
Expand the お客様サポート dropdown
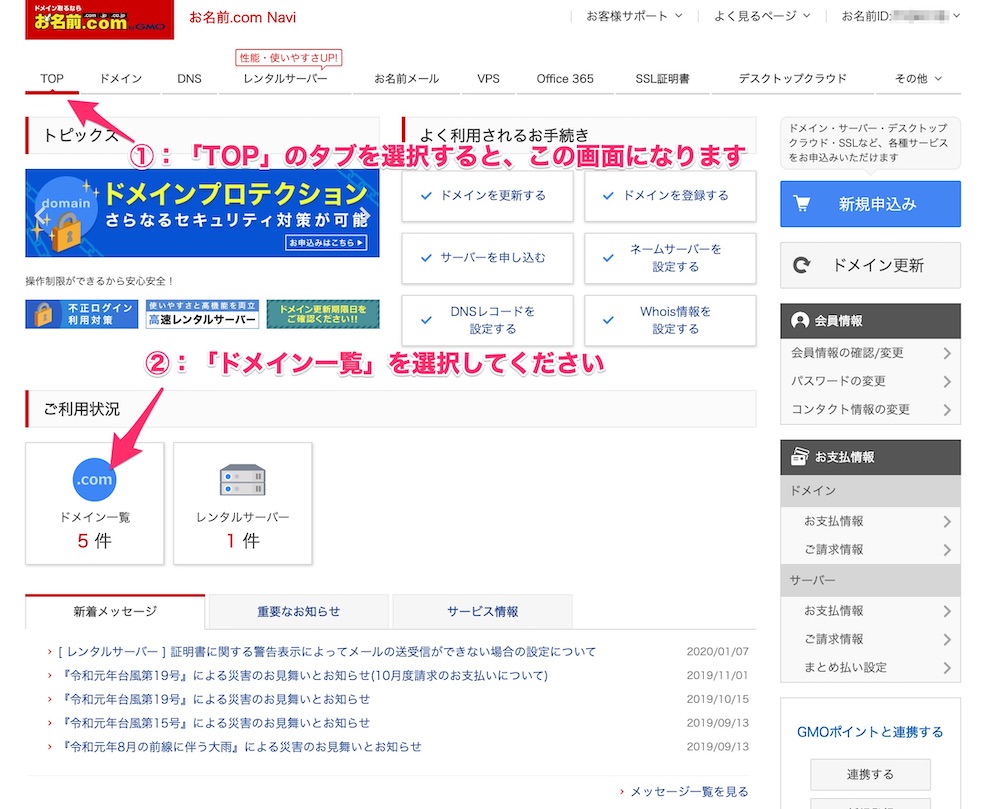point(634,16)
